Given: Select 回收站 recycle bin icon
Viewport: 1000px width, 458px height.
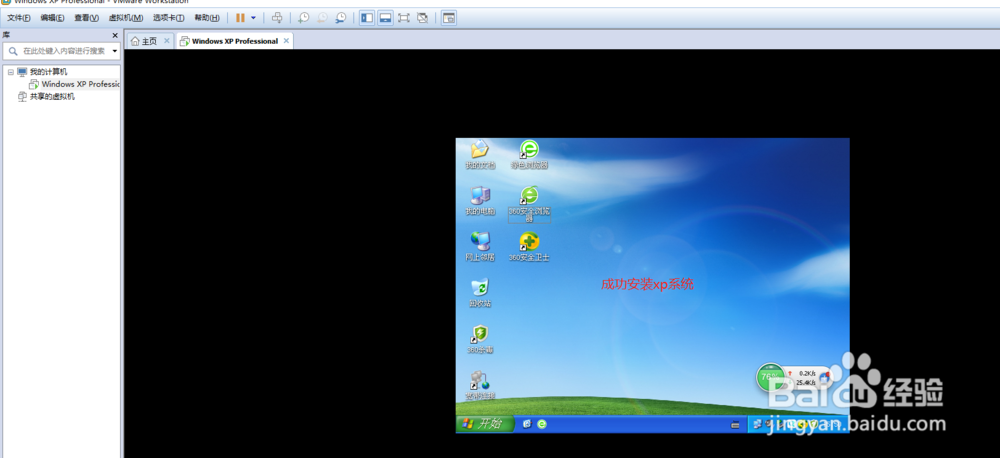Looking at the screenshot, I should coord(480,293).
